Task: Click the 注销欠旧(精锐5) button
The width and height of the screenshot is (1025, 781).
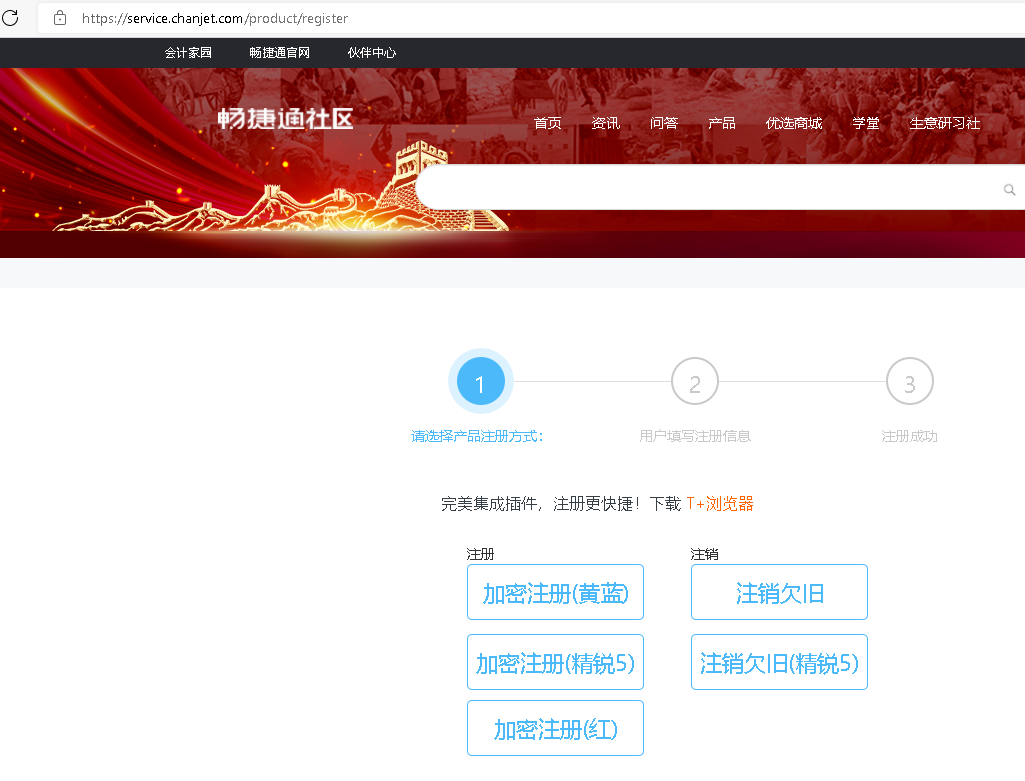Action: pos(779,662)
